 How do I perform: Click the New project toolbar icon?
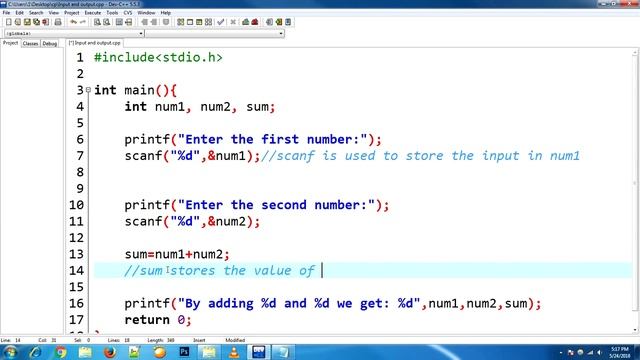coord(269,22)
